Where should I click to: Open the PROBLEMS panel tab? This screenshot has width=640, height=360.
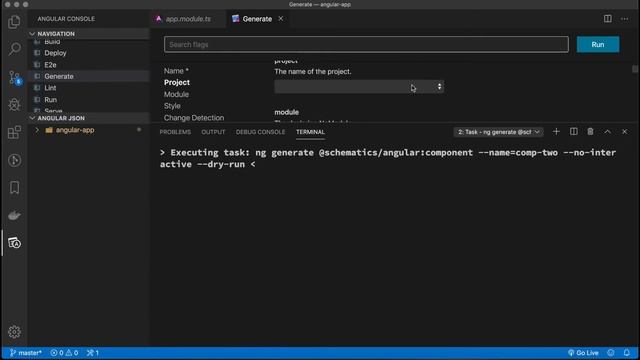pyautogui.click(x=175, y=132)
